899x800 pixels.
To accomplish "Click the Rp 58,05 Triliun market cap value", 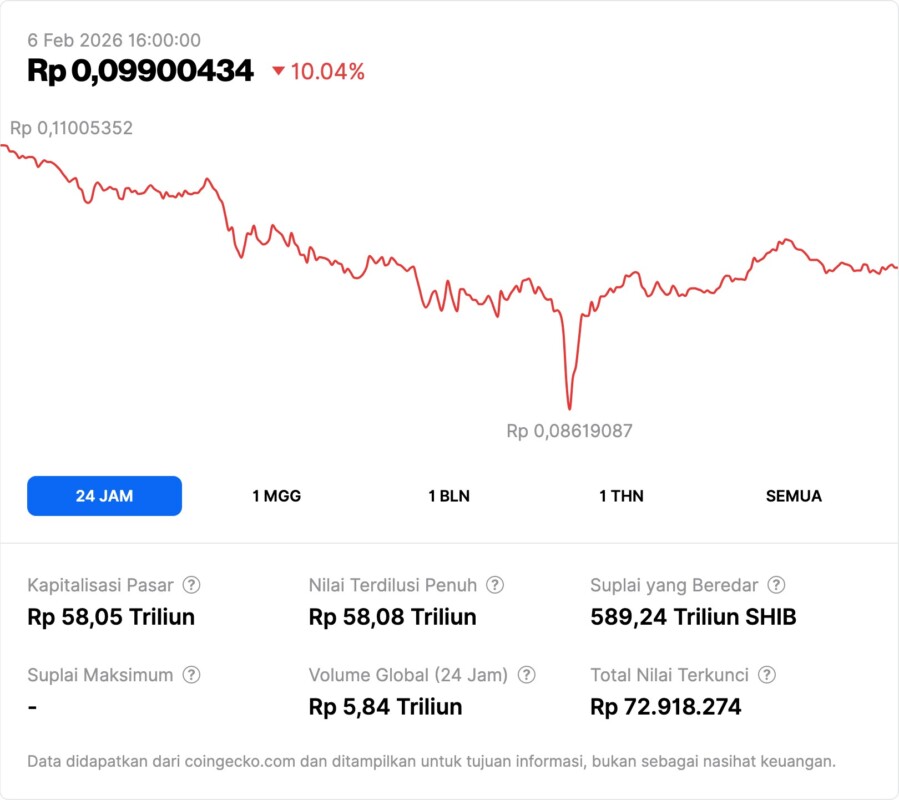I will point(111,617).
